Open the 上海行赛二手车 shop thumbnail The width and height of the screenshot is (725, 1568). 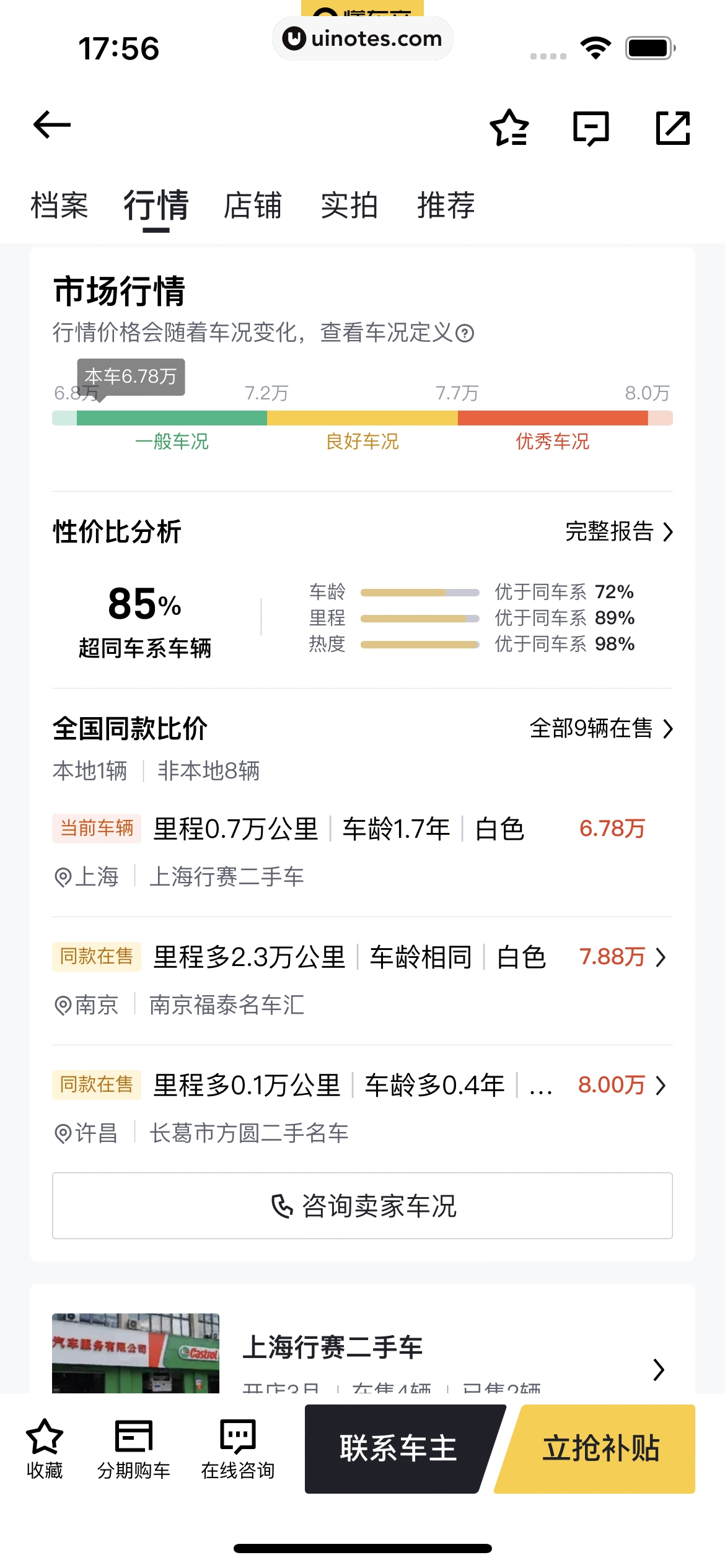pyautogui.click(x=136, y=1352)
